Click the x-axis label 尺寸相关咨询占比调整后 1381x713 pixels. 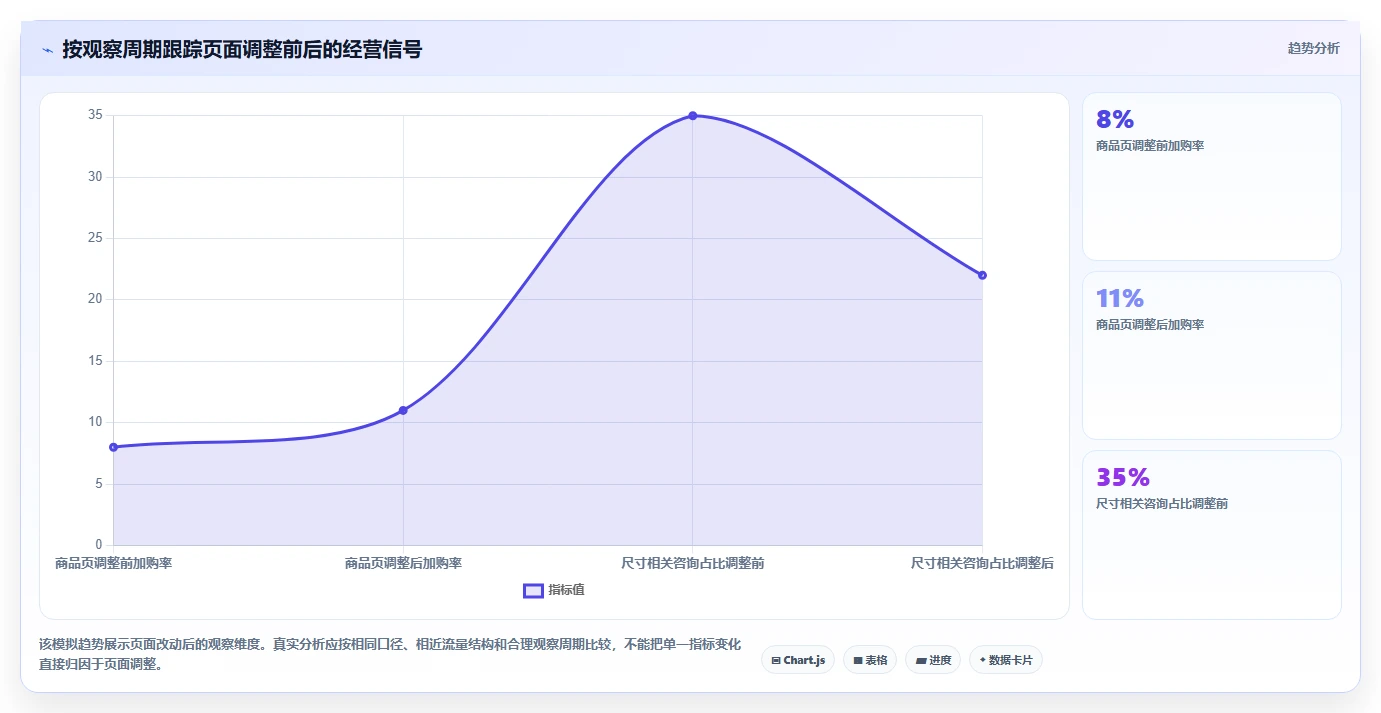click(982, 563)
